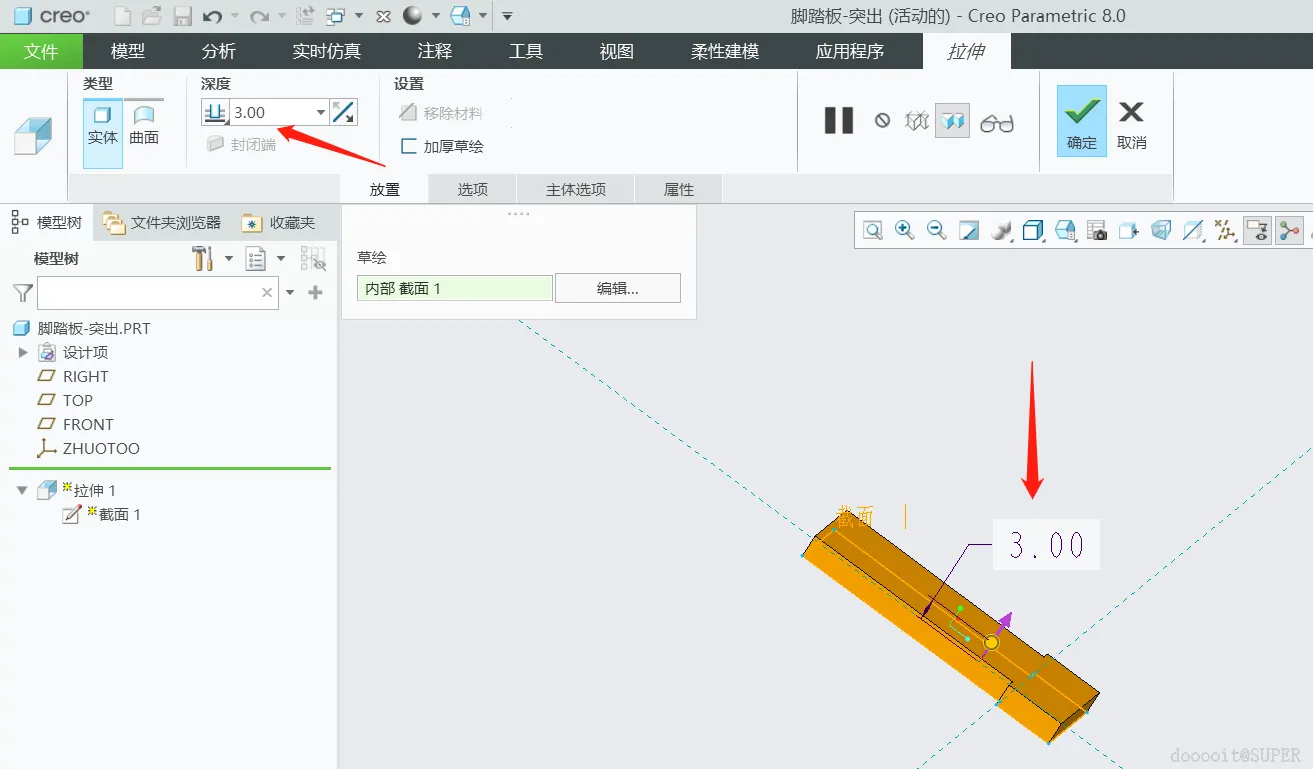This screenshot has width=1313, height=769.
Task: Add filter with plus icon in tree
Action: [316, 292]
